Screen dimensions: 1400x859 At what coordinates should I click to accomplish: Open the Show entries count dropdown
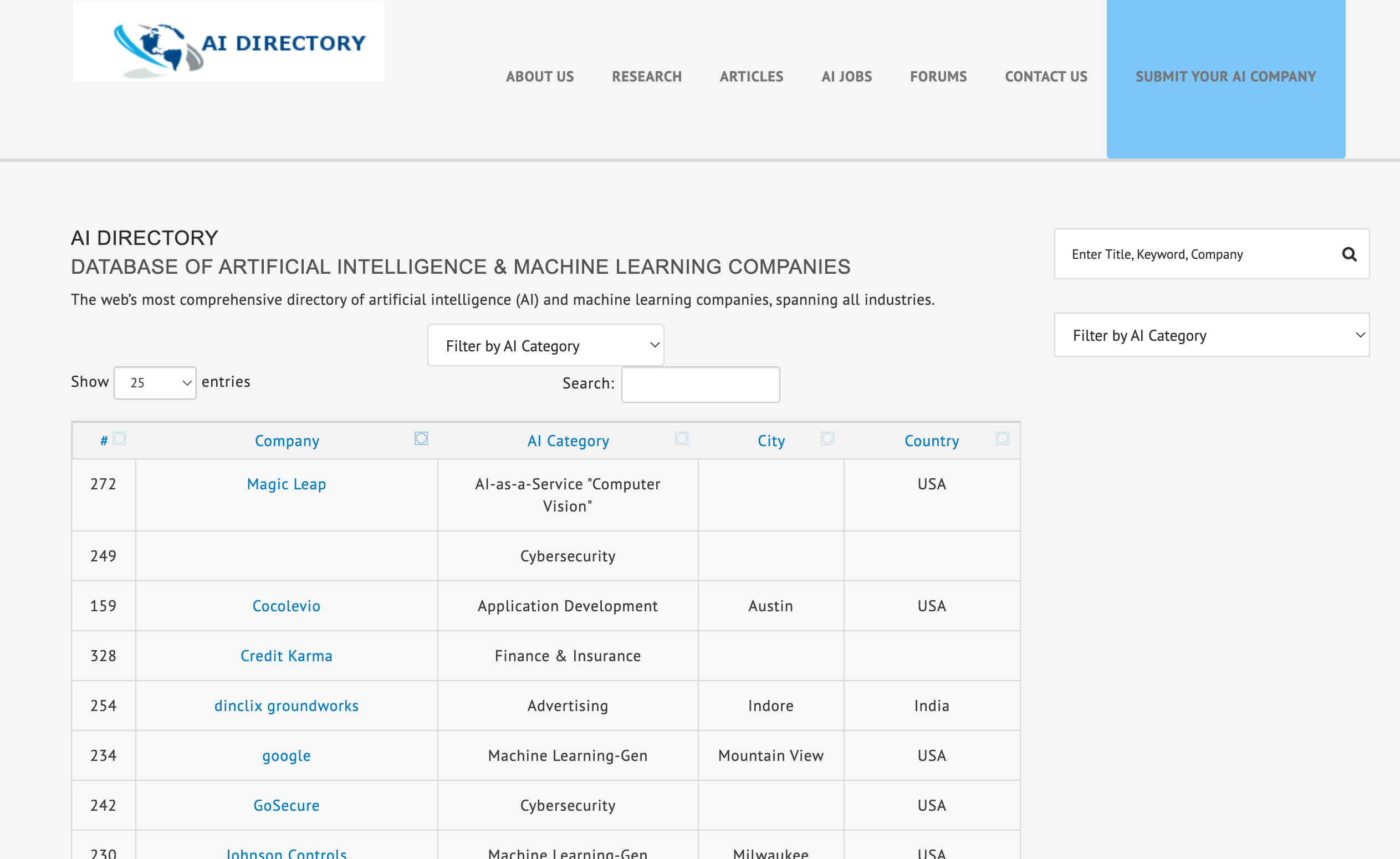pyautogui.click(x=155, y=383)
